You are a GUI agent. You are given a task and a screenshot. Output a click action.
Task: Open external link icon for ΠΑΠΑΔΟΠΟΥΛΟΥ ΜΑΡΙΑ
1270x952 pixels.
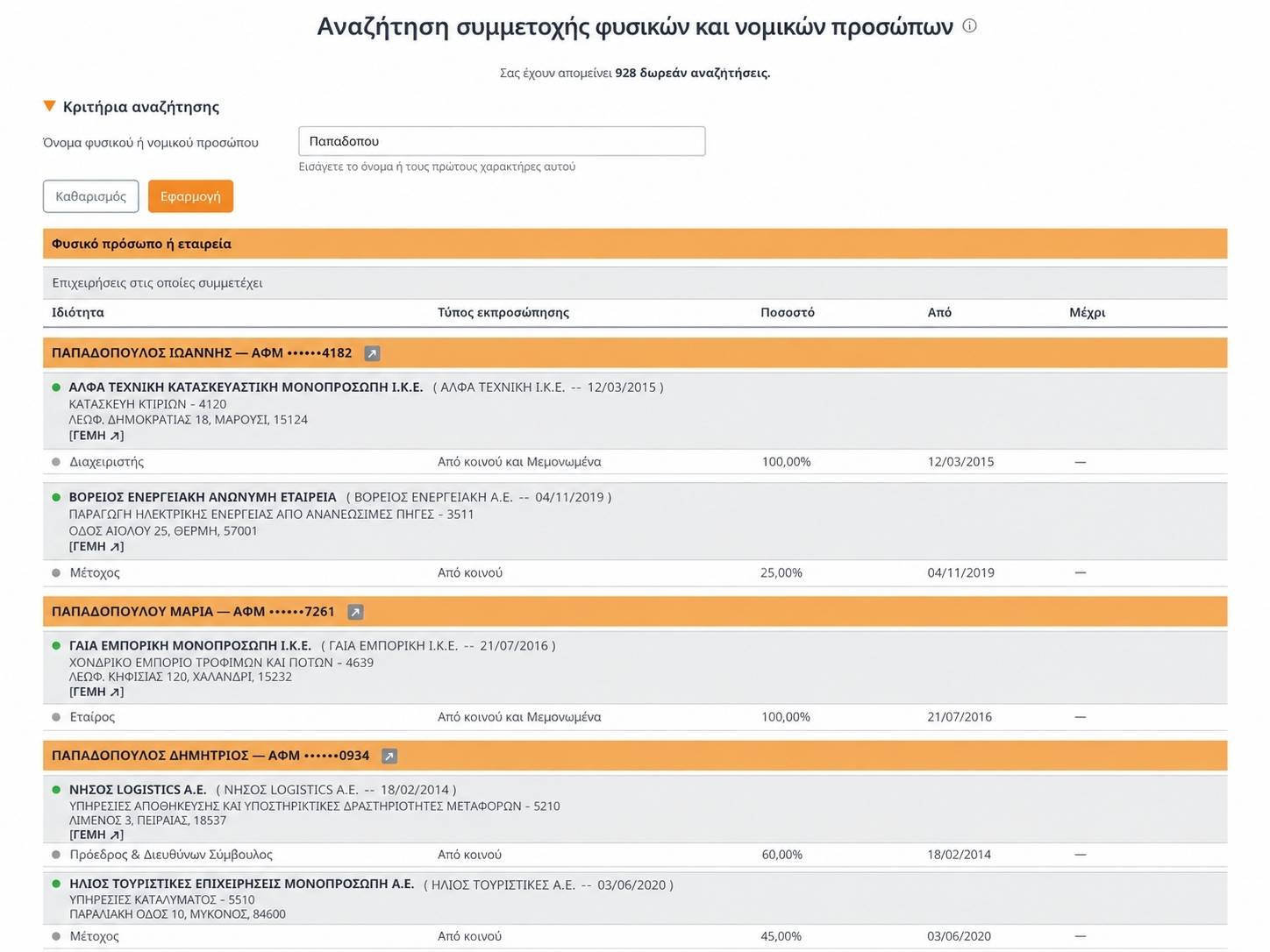pyautogui.click(x=355, y=612)
